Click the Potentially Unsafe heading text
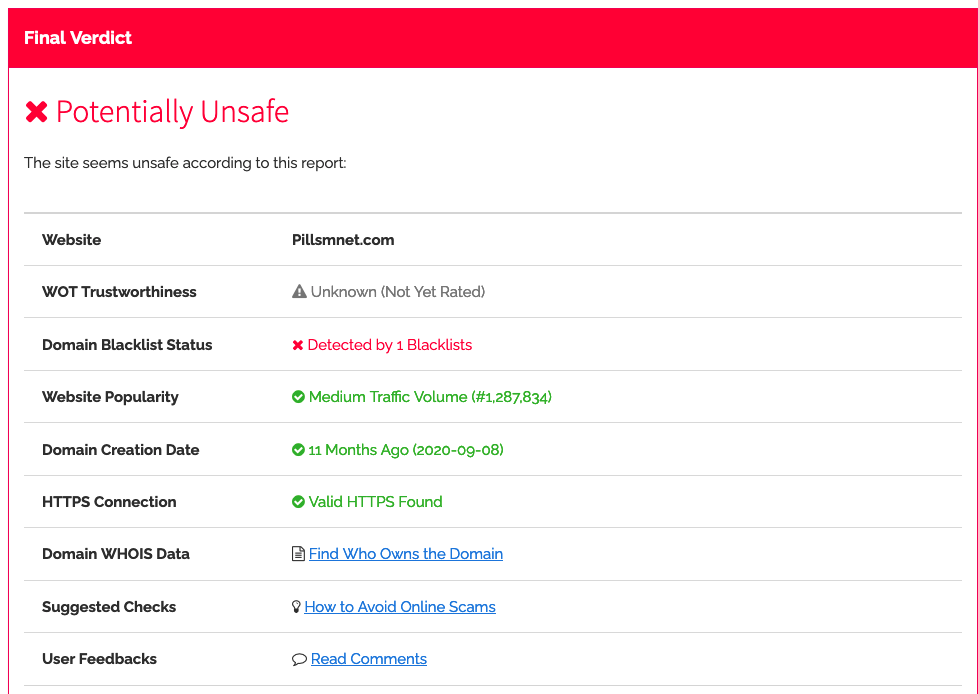 [x=172, y=112]
